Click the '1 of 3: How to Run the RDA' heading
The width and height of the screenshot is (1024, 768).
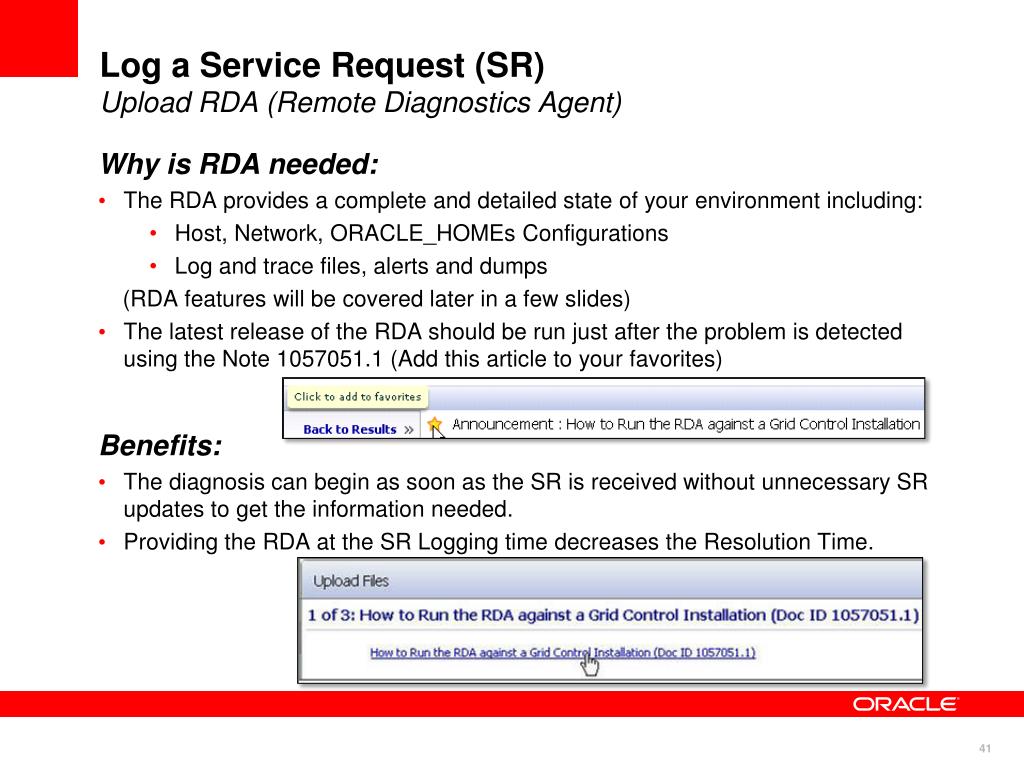613,615
